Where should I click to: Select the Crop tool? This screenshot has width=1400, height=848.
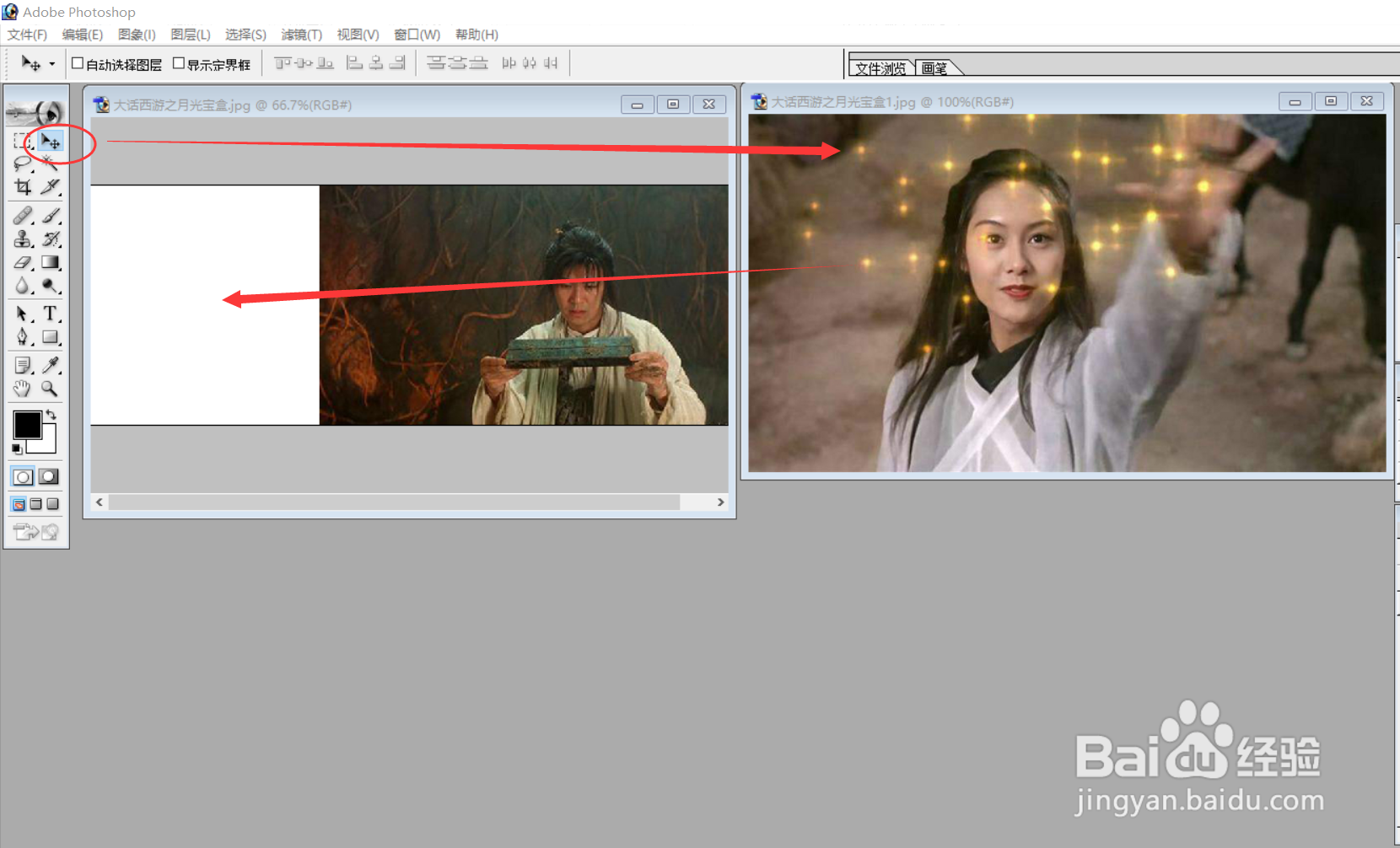click(x=23, y=186)
